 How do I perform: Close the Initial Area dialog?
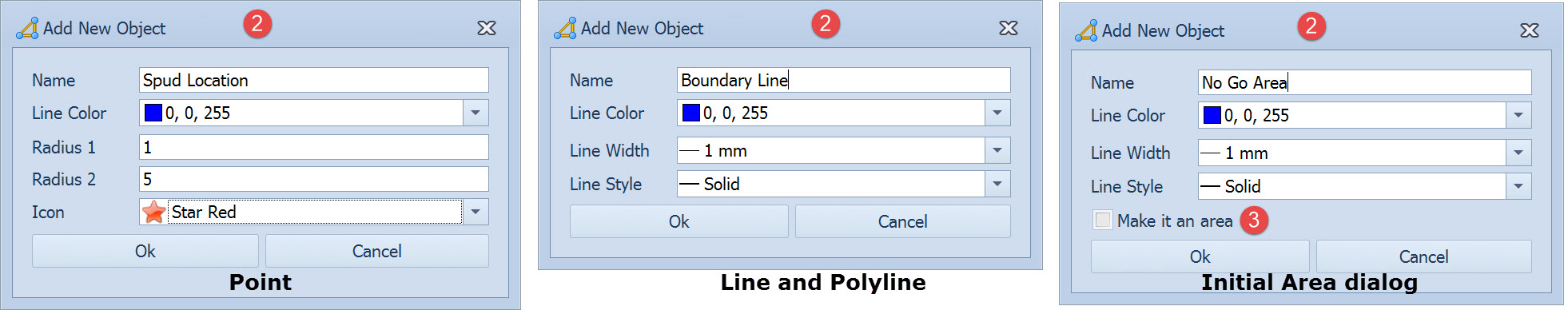click(1530, 30)
